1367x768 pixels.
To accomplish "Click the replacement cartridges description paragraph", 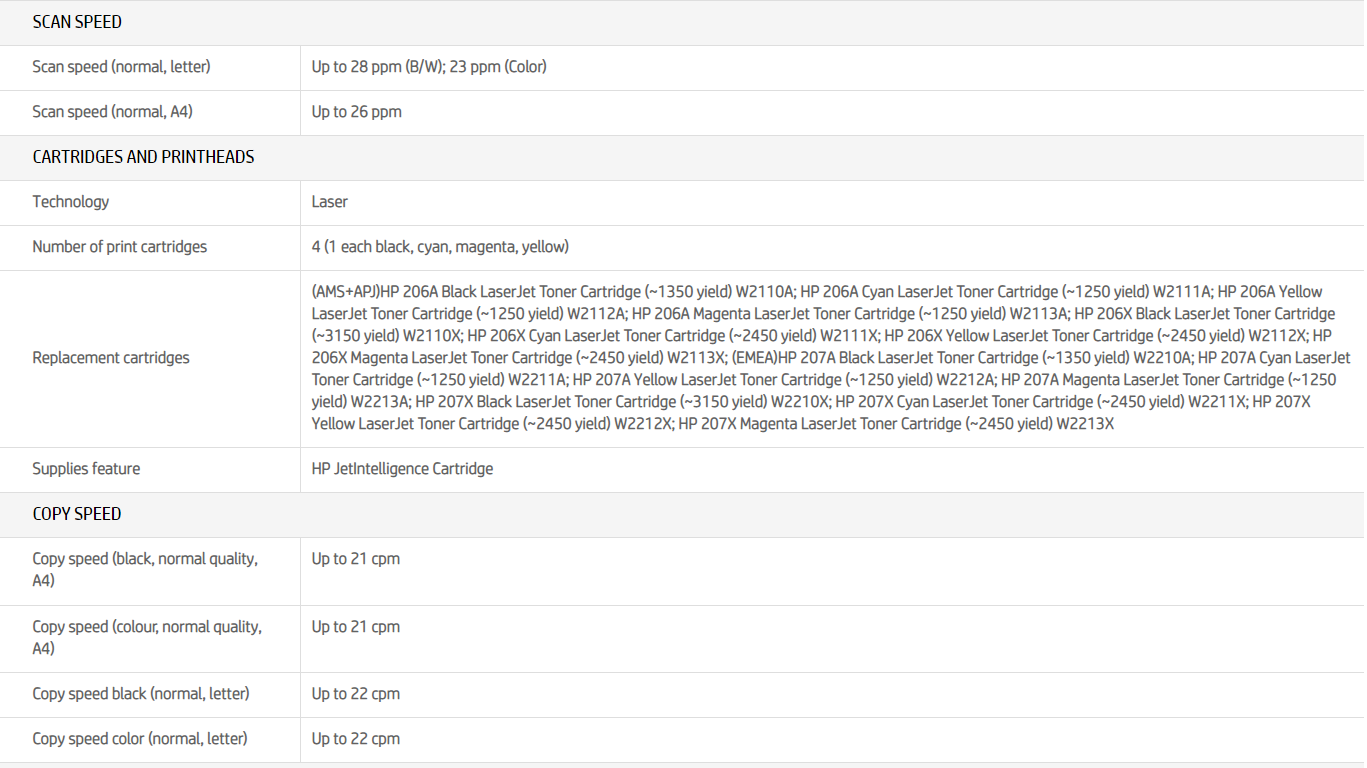I will (830, 358).
